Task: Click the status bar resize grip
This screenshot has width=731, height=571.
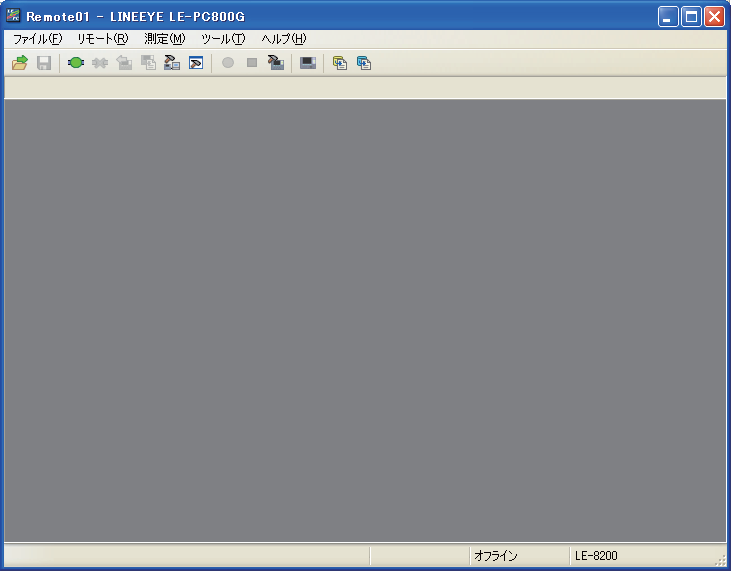Action: [x=722, y=561]
